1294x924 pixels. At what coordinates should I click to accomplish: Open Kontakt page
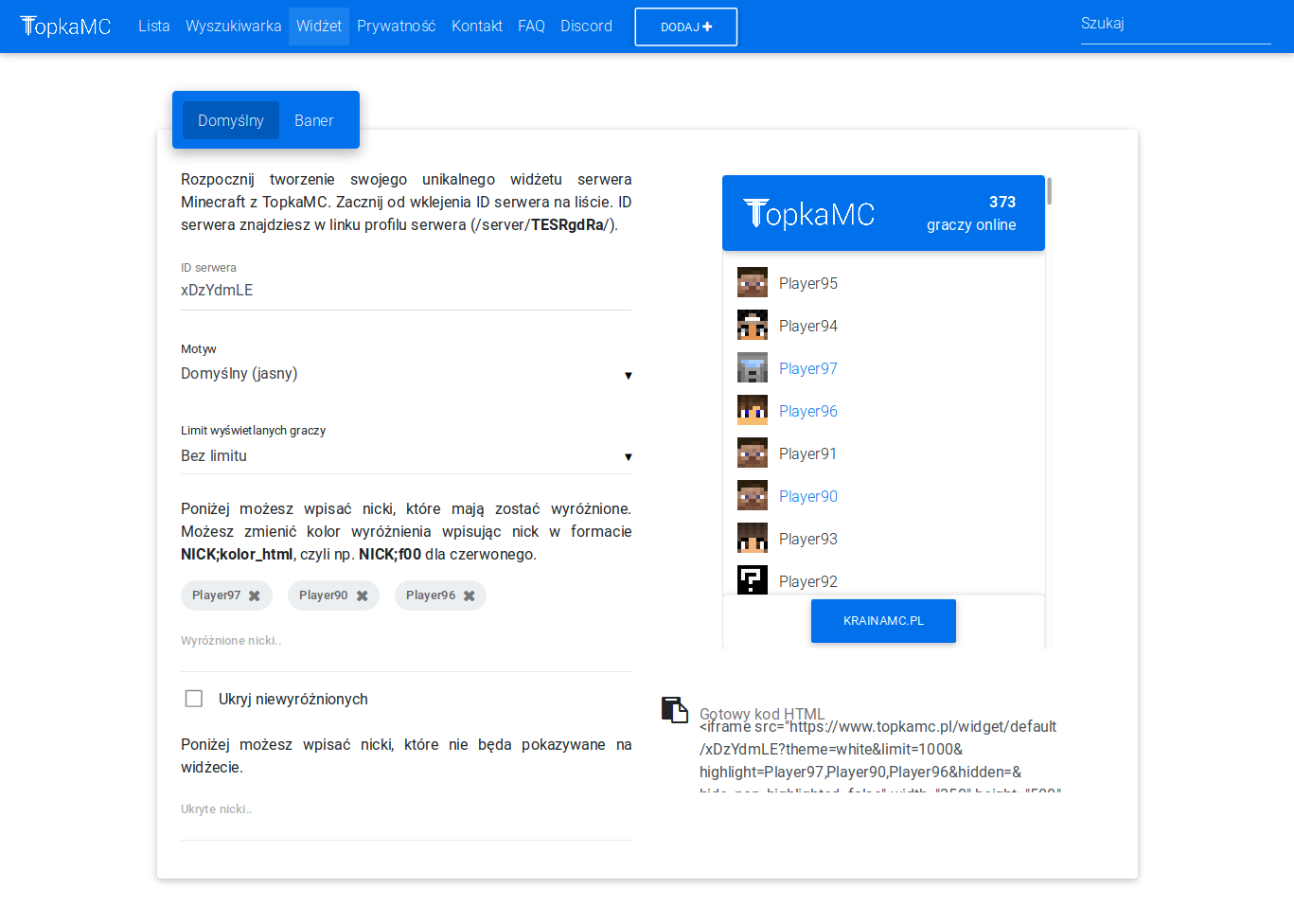coord(477,27)
